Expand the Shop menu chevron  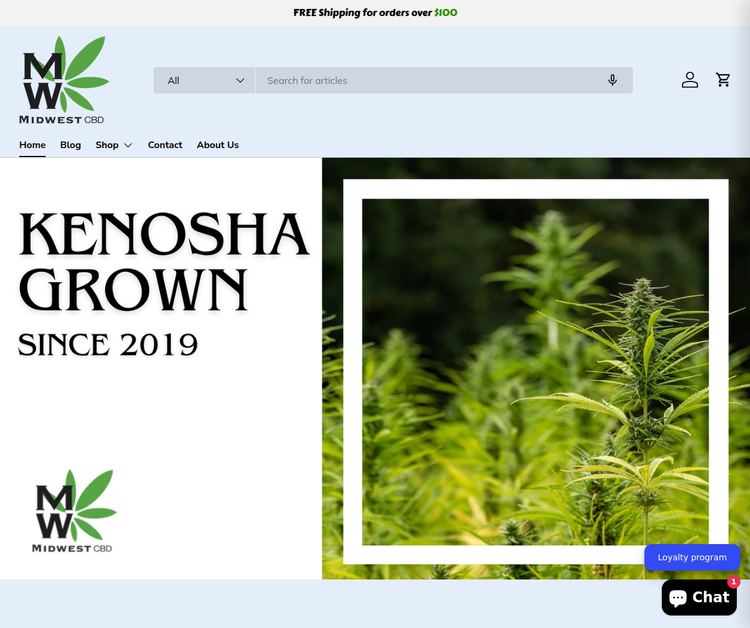point(128,145)
